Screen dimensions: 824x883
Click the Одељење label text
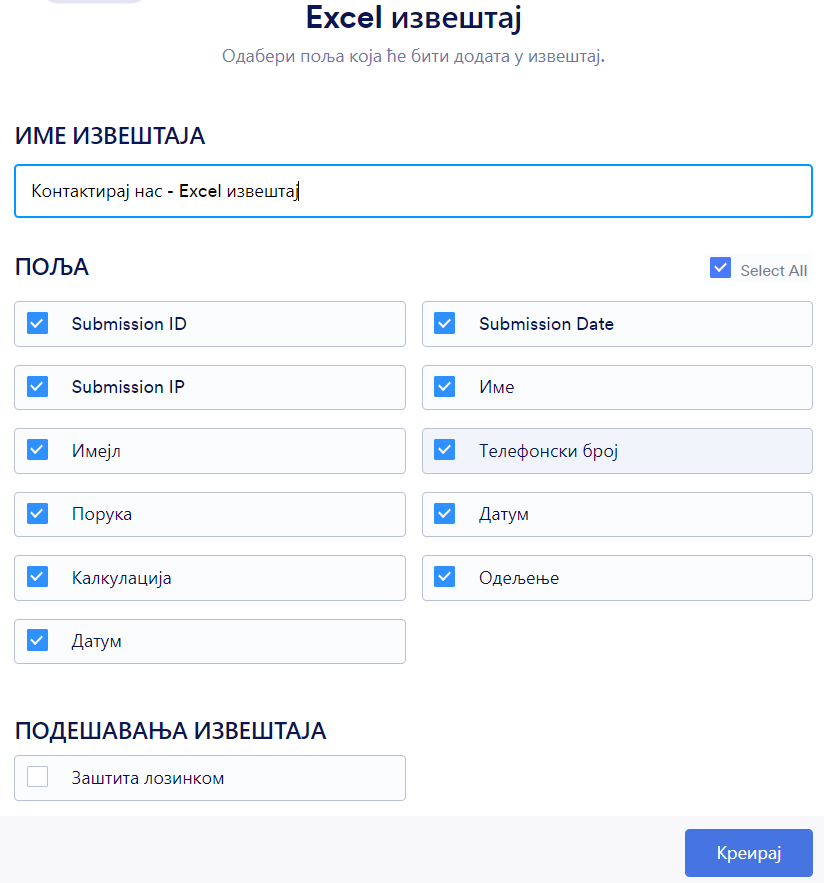coord(518,578)
